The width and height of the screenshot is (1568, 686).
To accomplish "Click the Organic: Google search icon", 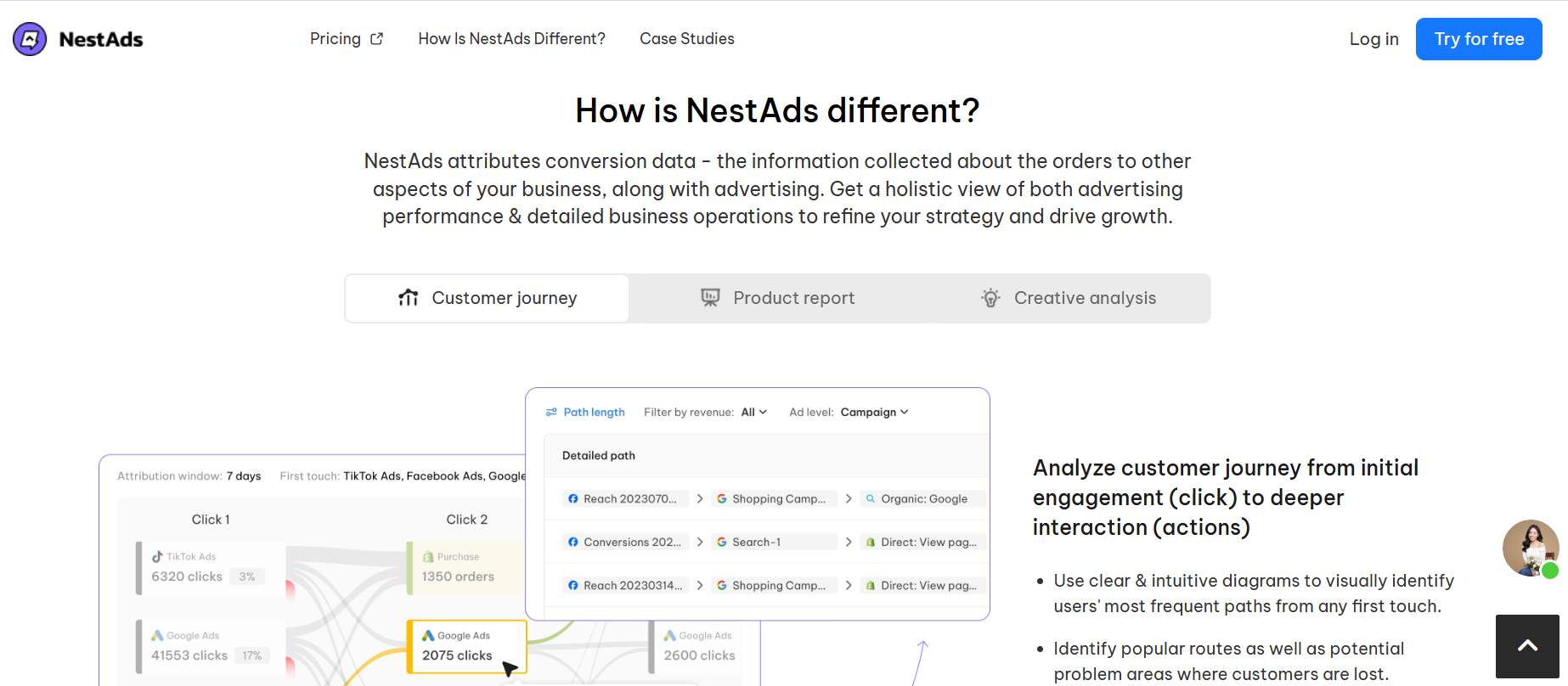I will (871, 498).
